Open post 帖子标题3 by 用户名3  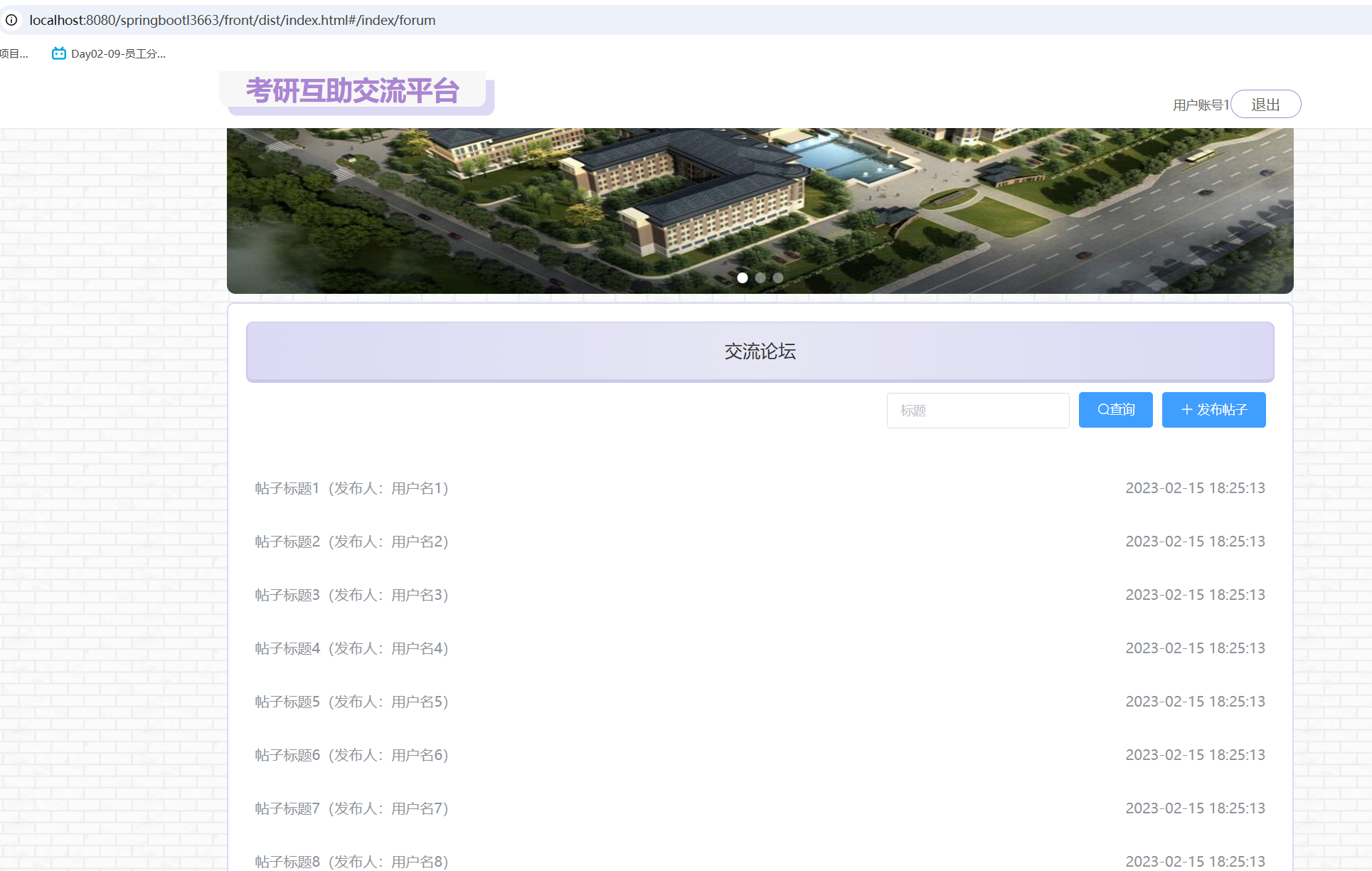click(351, 595)
